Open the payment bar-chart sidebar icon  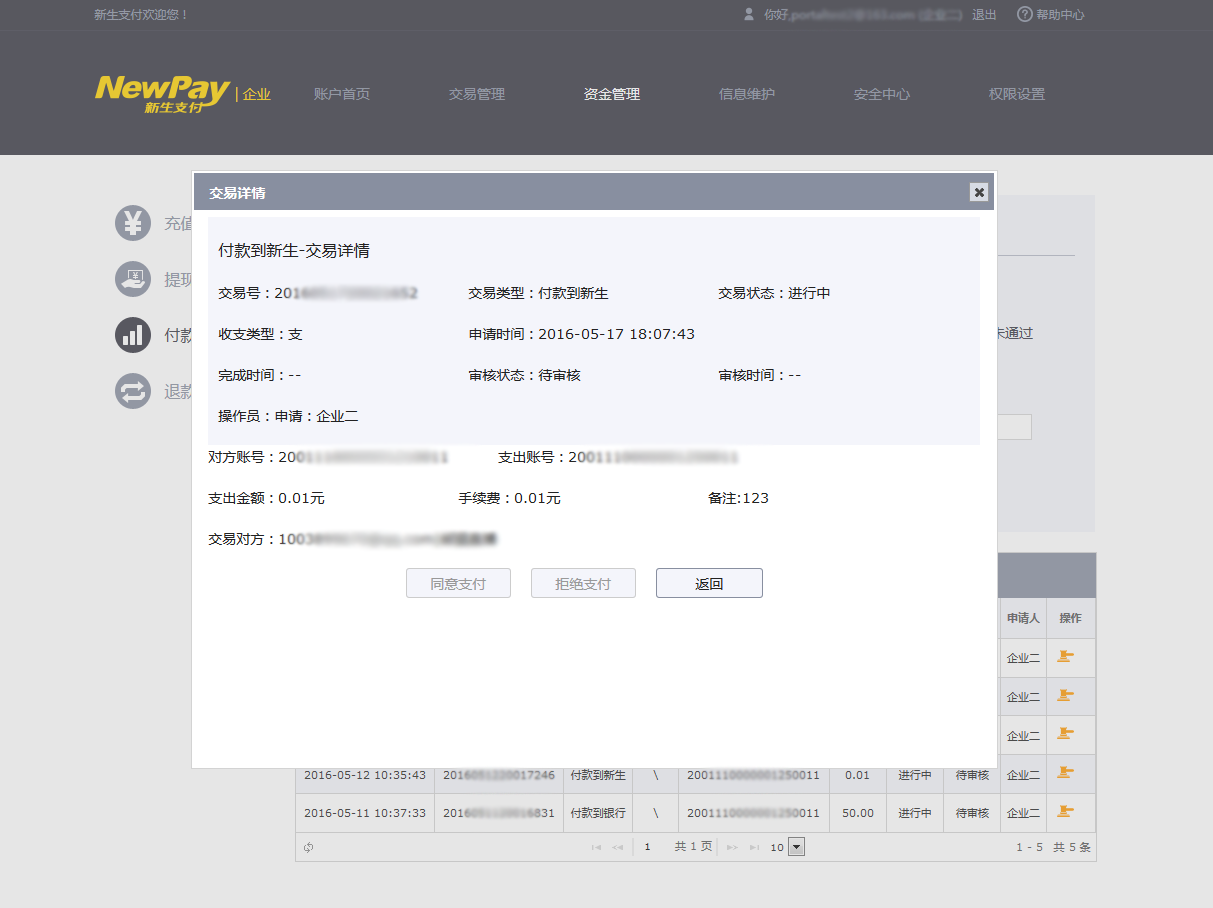pos(133,335)
